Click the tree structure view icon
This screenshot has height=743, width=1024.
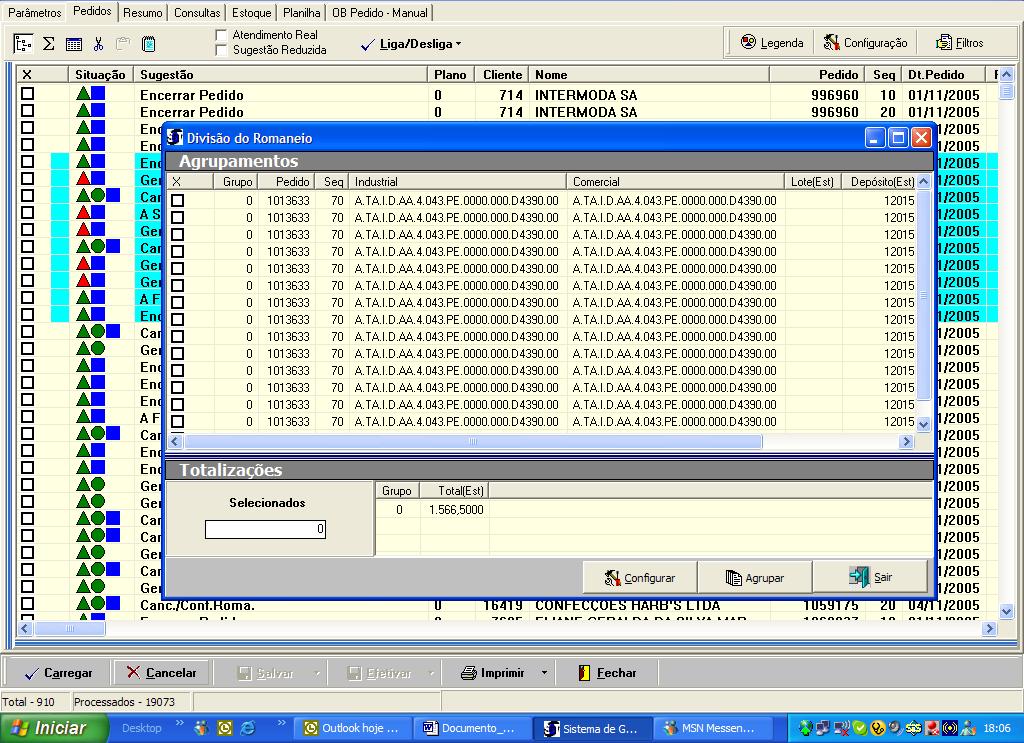pyautogui.click(x=23, y=44)
